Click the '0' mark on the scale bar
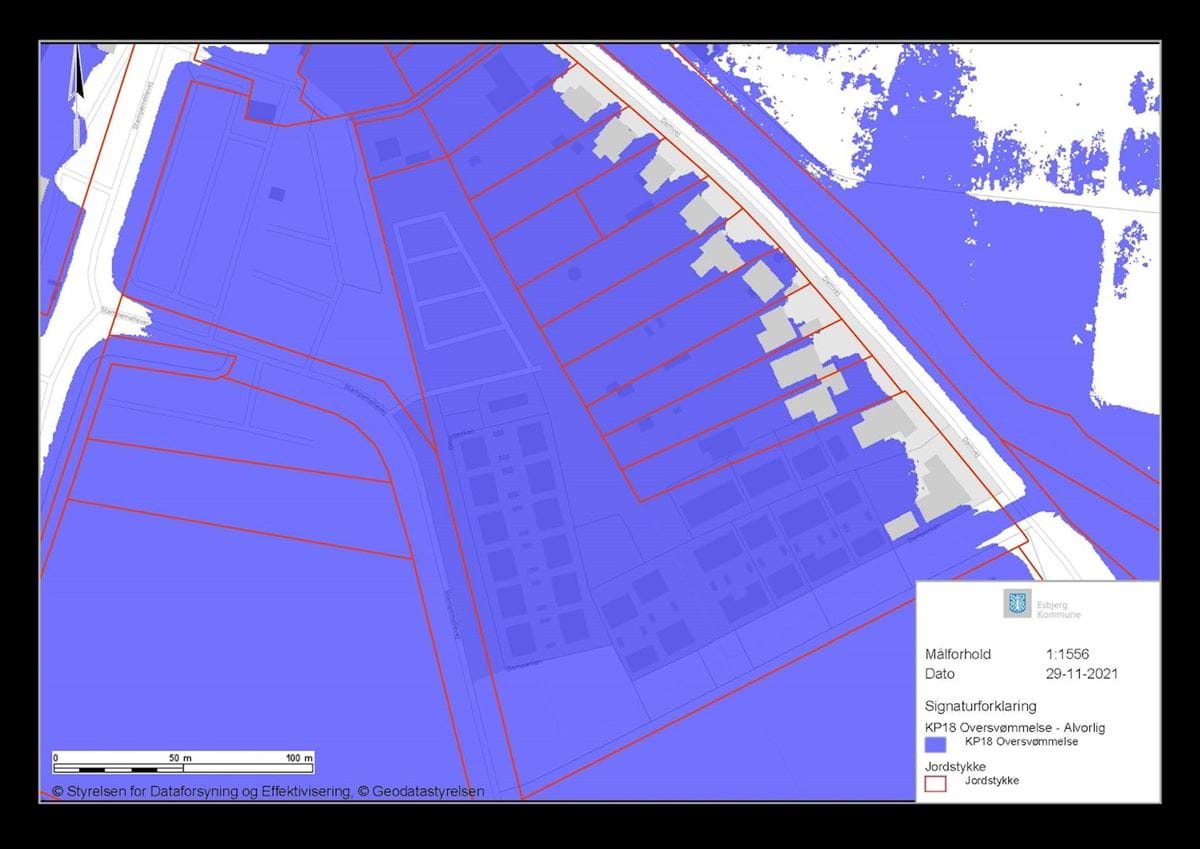 (x=56, y=758)
